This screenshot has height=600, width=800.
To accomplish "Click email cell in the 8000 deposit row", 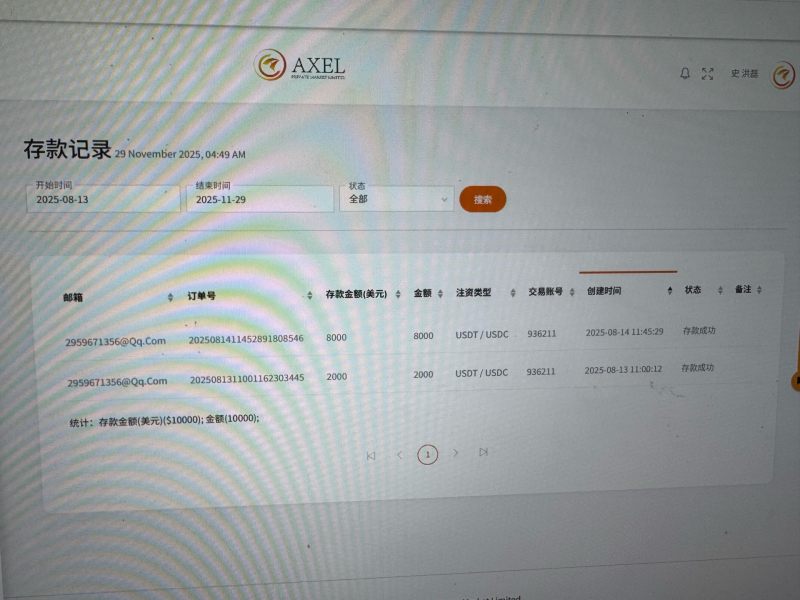I will coord(115,341).
